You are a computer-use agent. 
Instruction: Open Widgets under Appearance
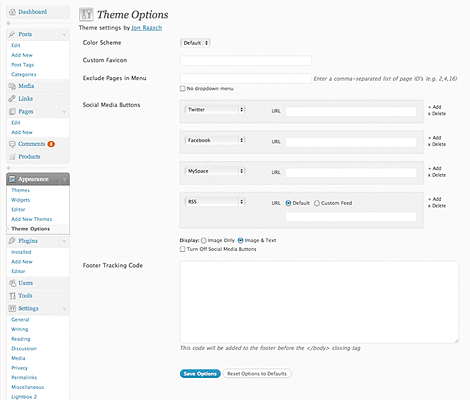[21, 200]
